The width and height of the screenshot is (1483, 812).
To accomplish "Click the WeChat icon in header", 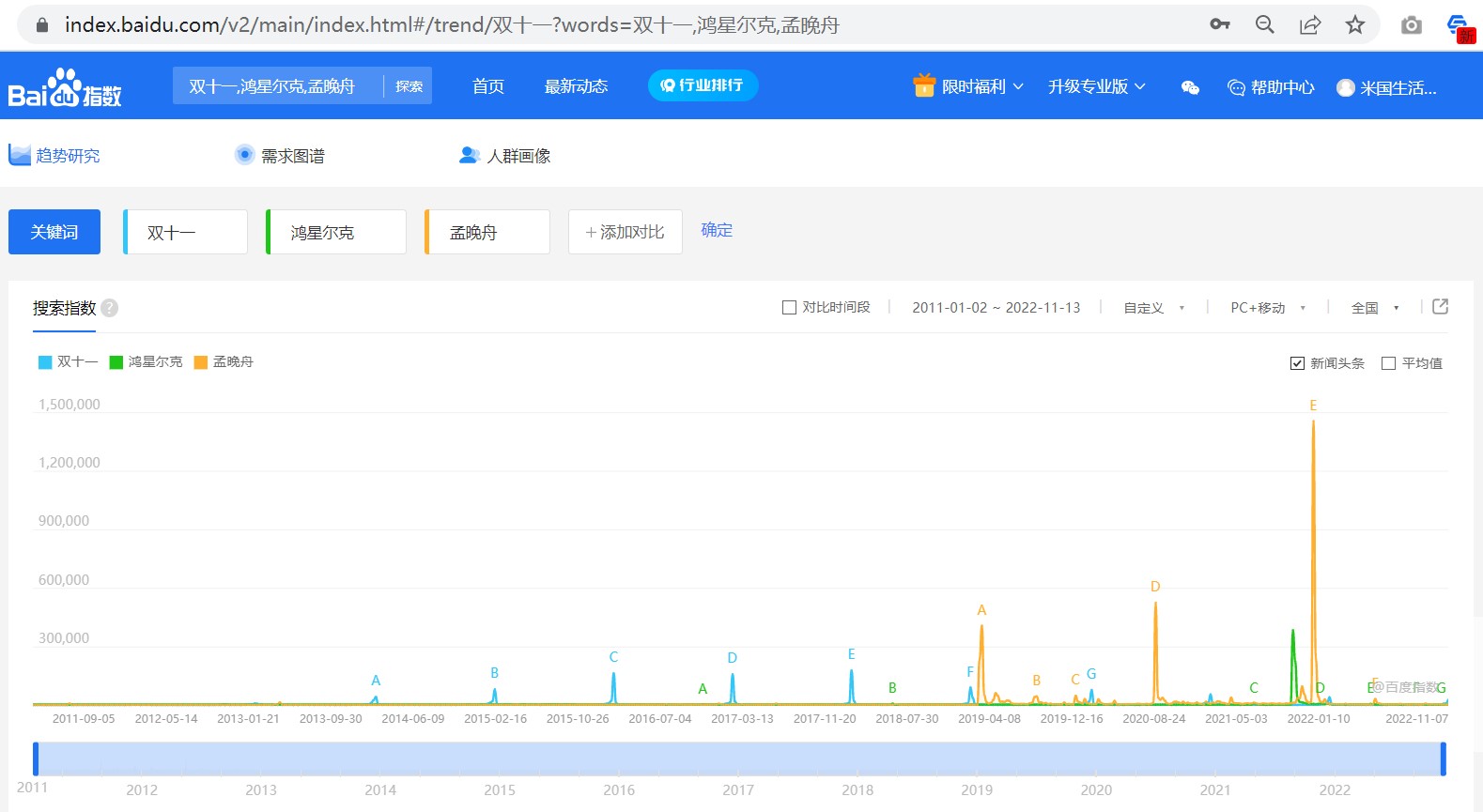I will click(x=1190, y=87).
